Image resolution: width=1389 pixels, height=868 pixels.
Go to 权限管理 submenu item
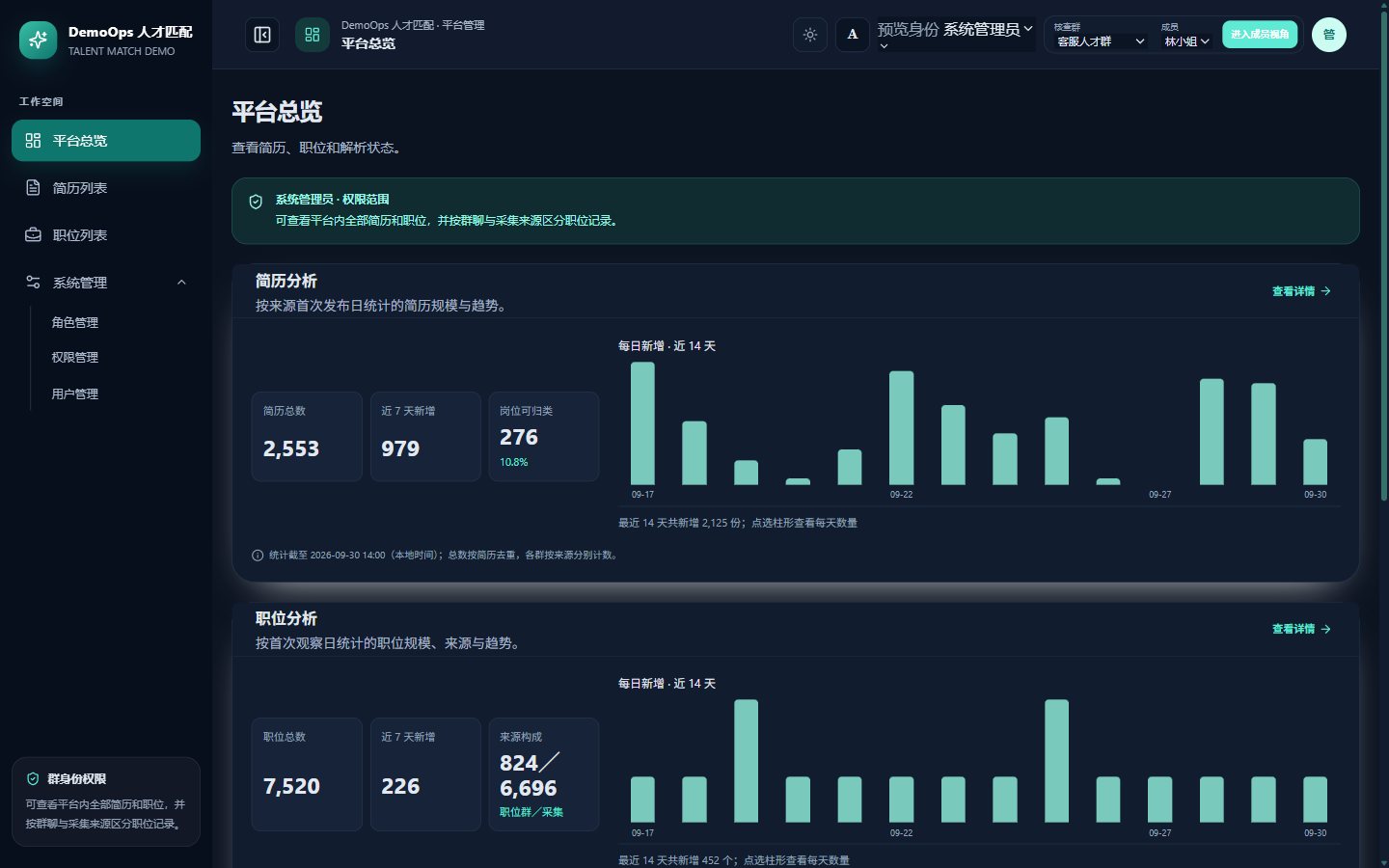pos(75,358)
